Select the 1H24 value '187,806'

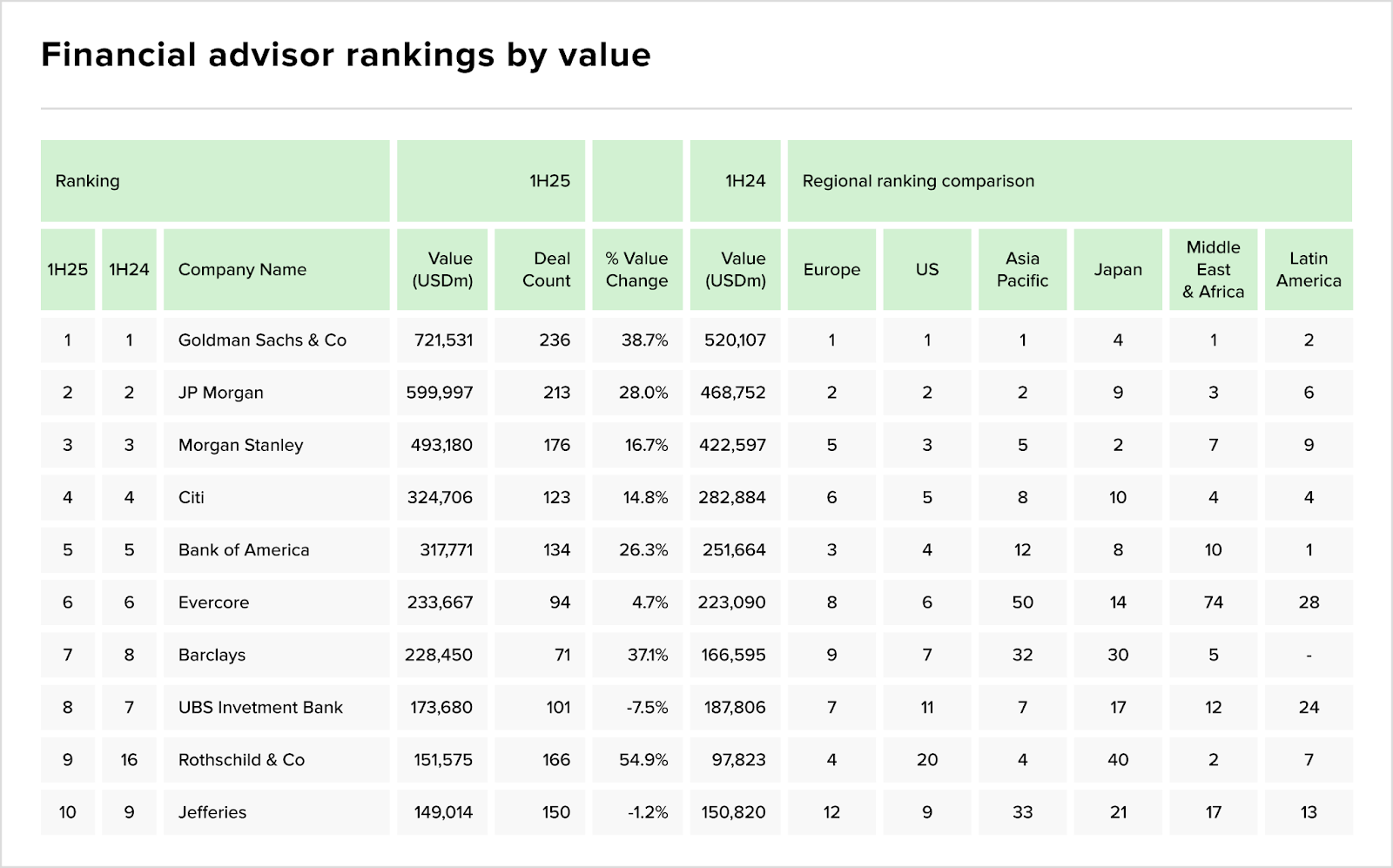736,707
